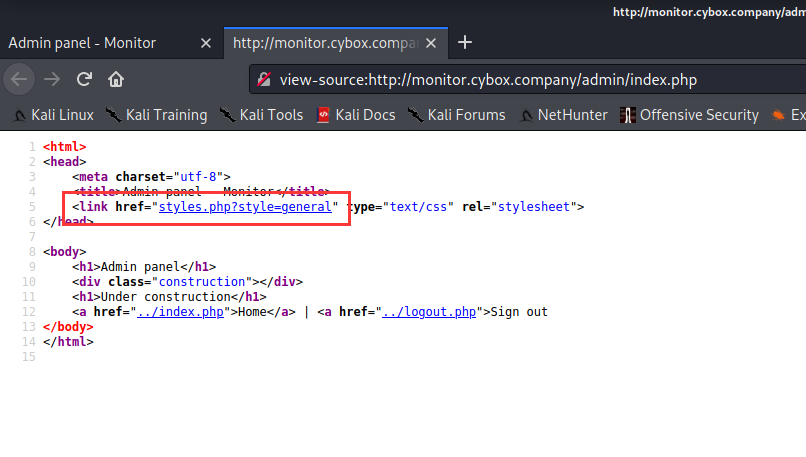Screen dimensions: 806x457
Task: Close the Admin panel - Monitor tab
Action: (206, 43)
